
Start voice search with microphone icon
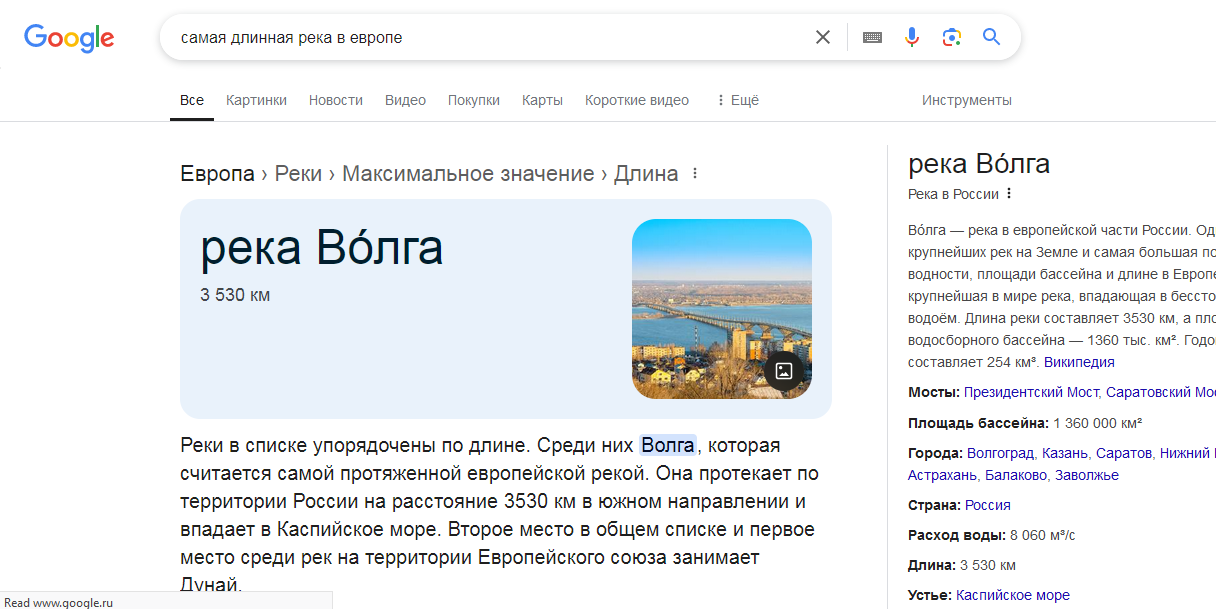click(911, 37)
